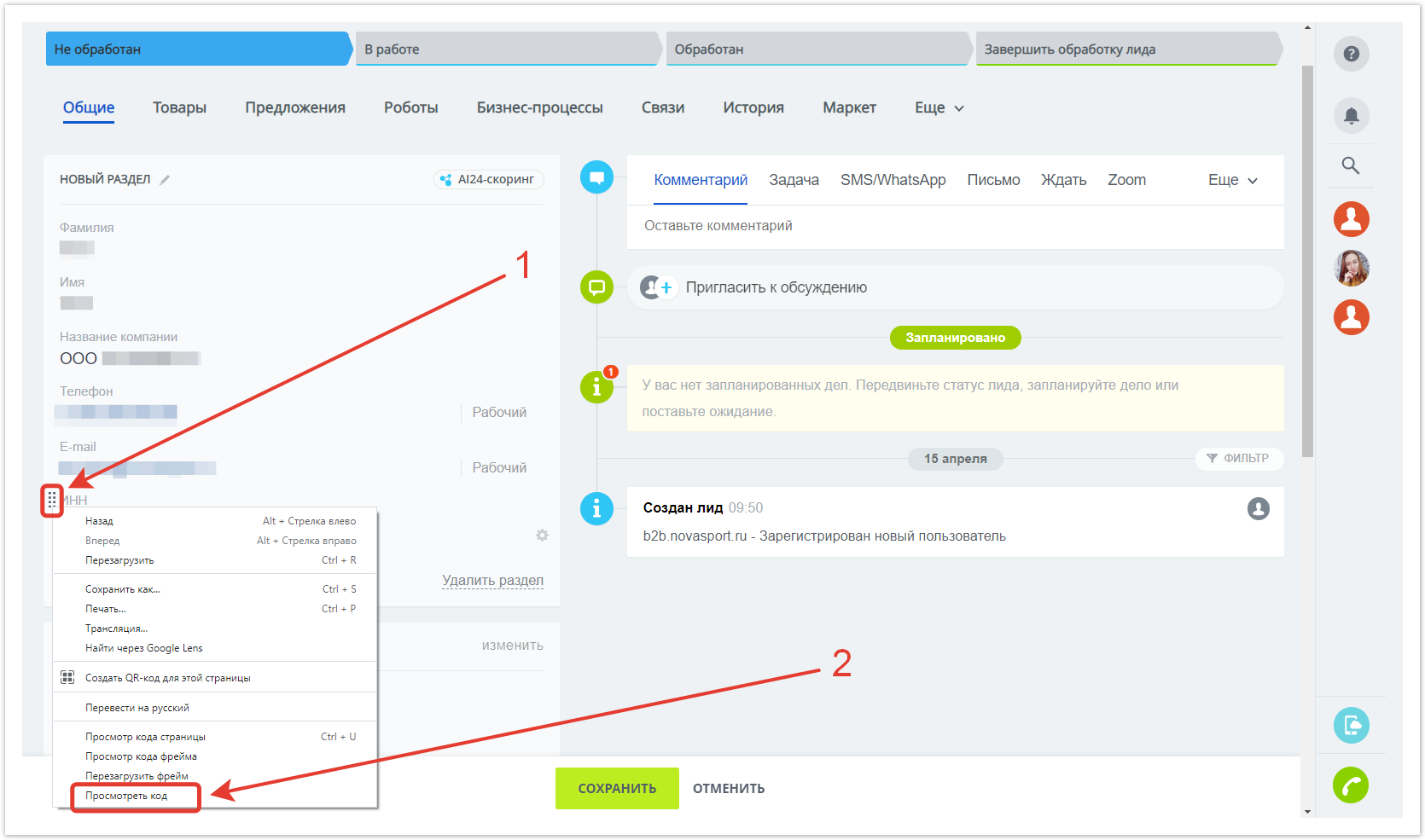The width and height of the screenshot is (1425, 840).
Task: Click the СОХРАНИТЬ button
Action: click(617, 789)
